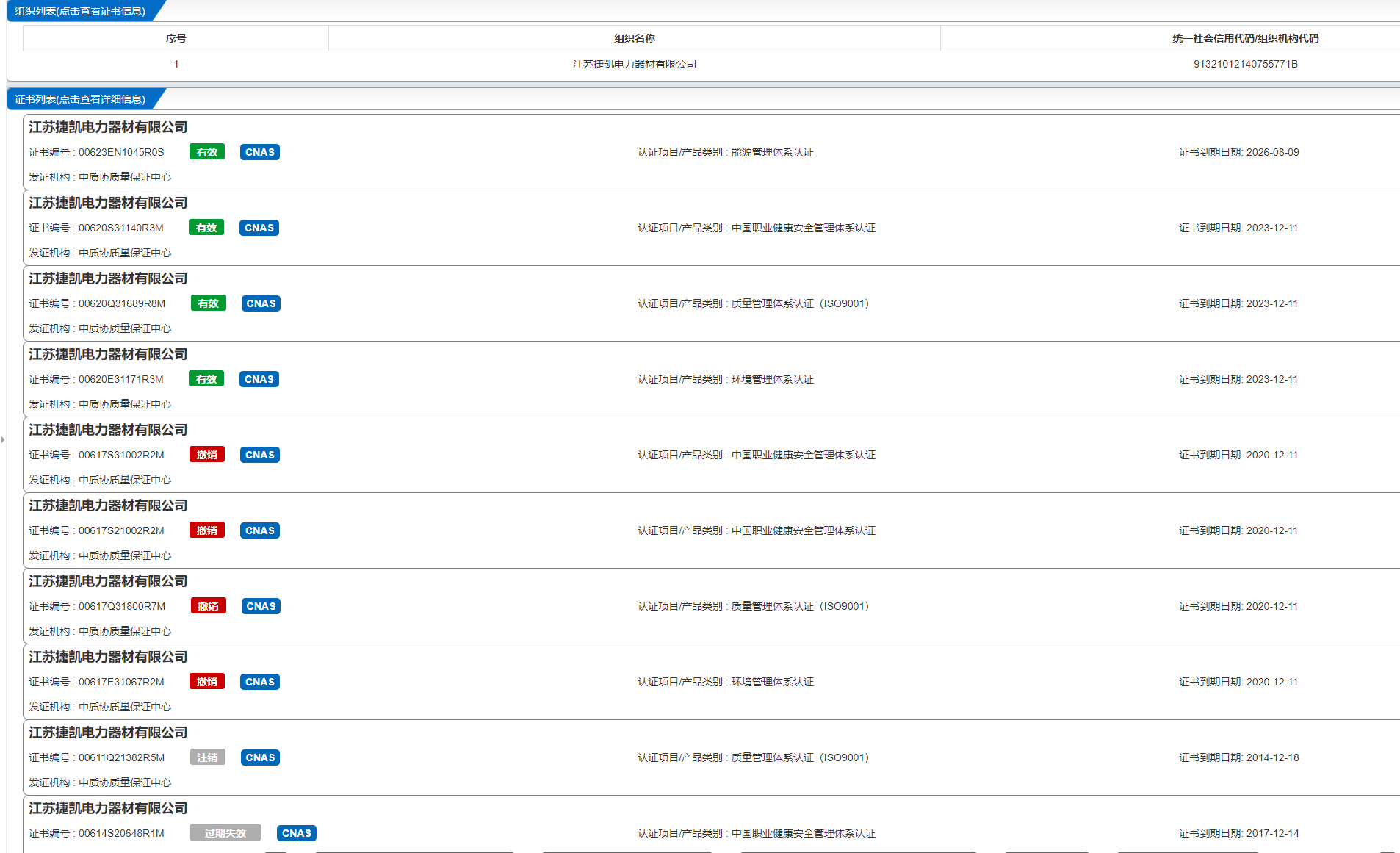Select the CNAS badge for certificate 00611Q21382R5M
Viewport: 1400px width, 853px height.
click(260, 757)
